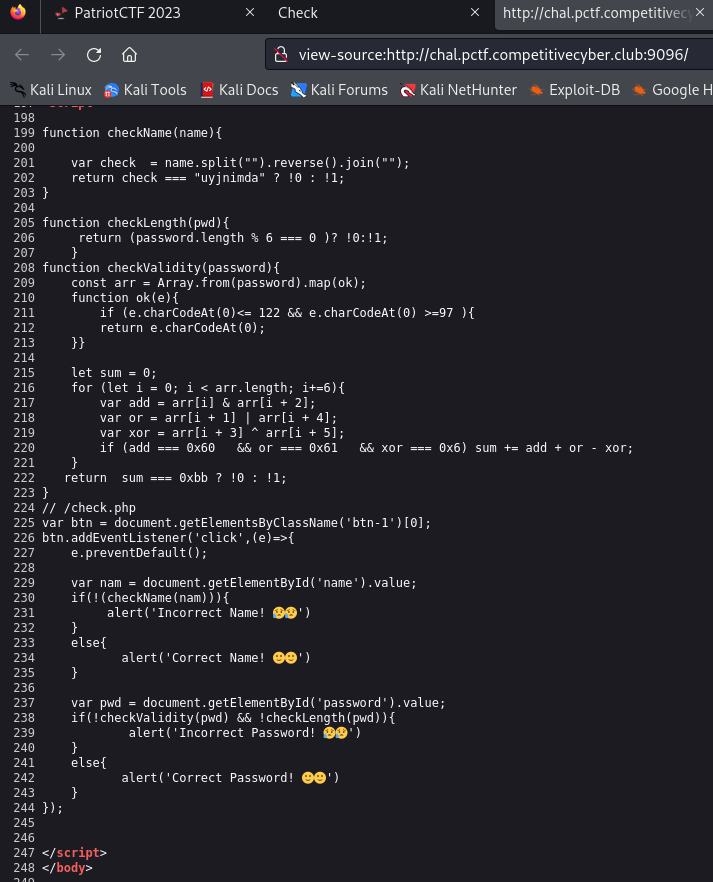Open the Kali Docs bookmark
The height and width of the screenshot is (882, 713).
(240, 90)
